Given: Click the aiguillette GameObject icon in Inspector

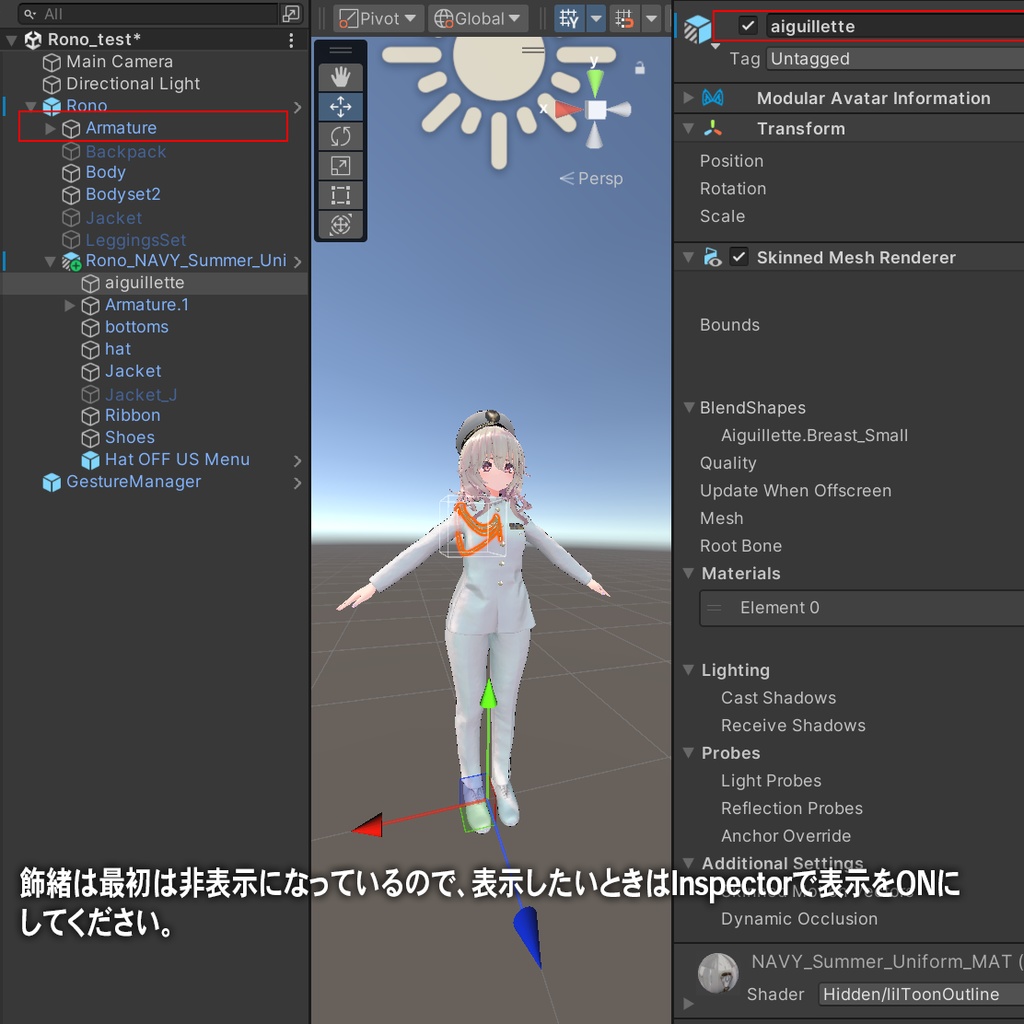Looking at the screenshot, I should pos(697,29).
